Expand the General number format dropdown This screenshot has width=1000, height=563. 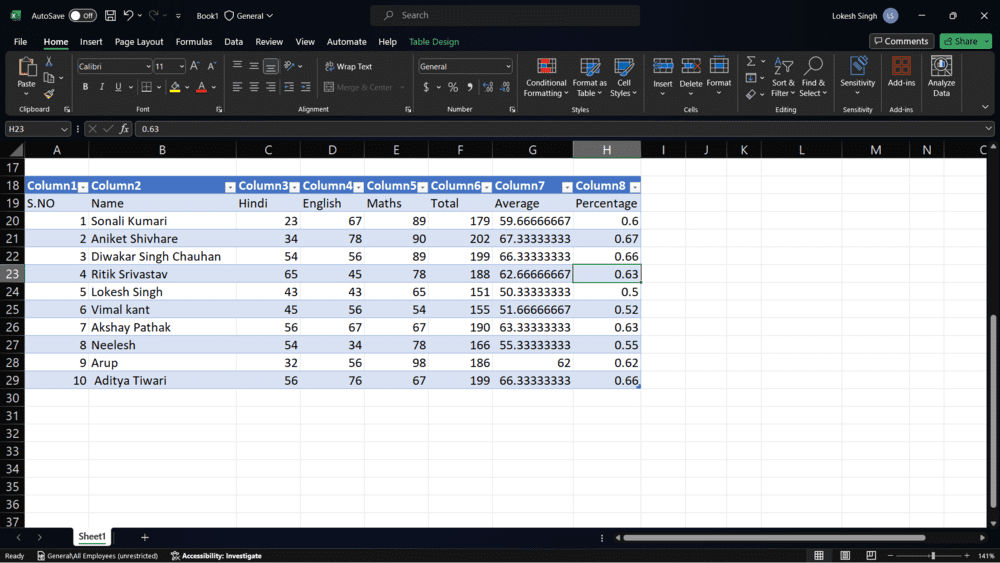(x=508, y=66)
